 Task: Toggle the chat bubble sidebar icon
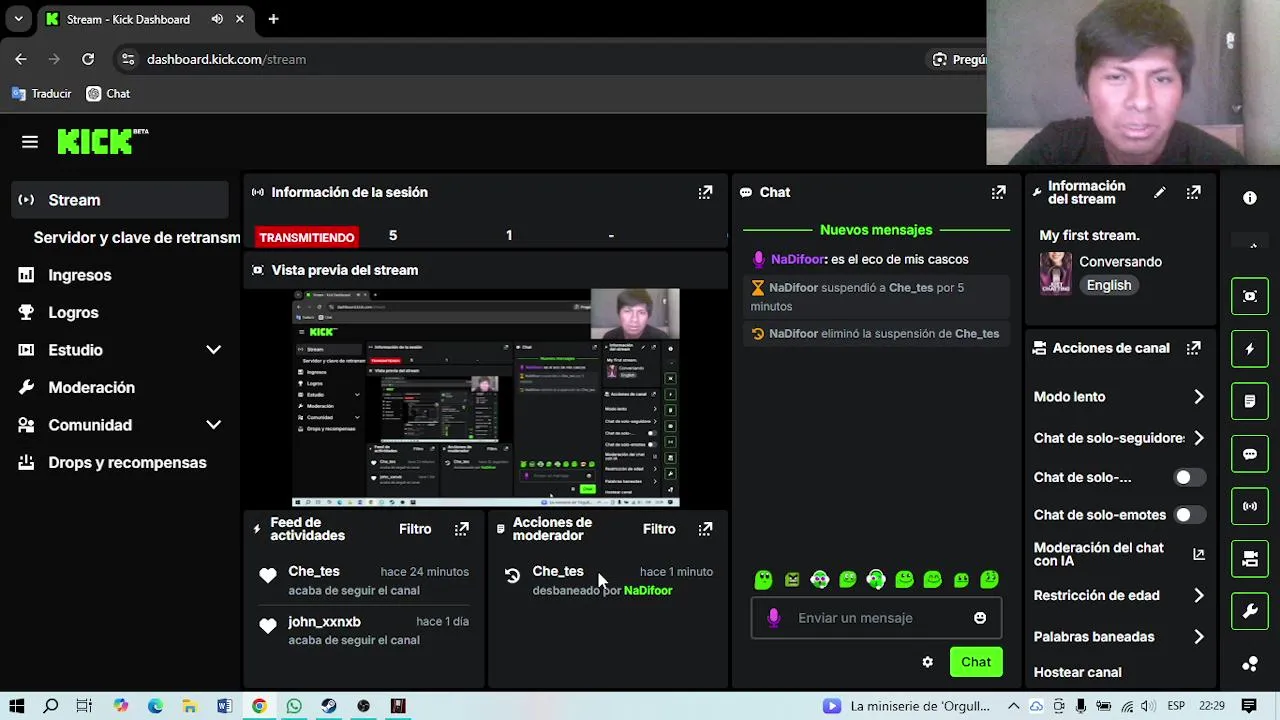click(x=1250, y=454)
